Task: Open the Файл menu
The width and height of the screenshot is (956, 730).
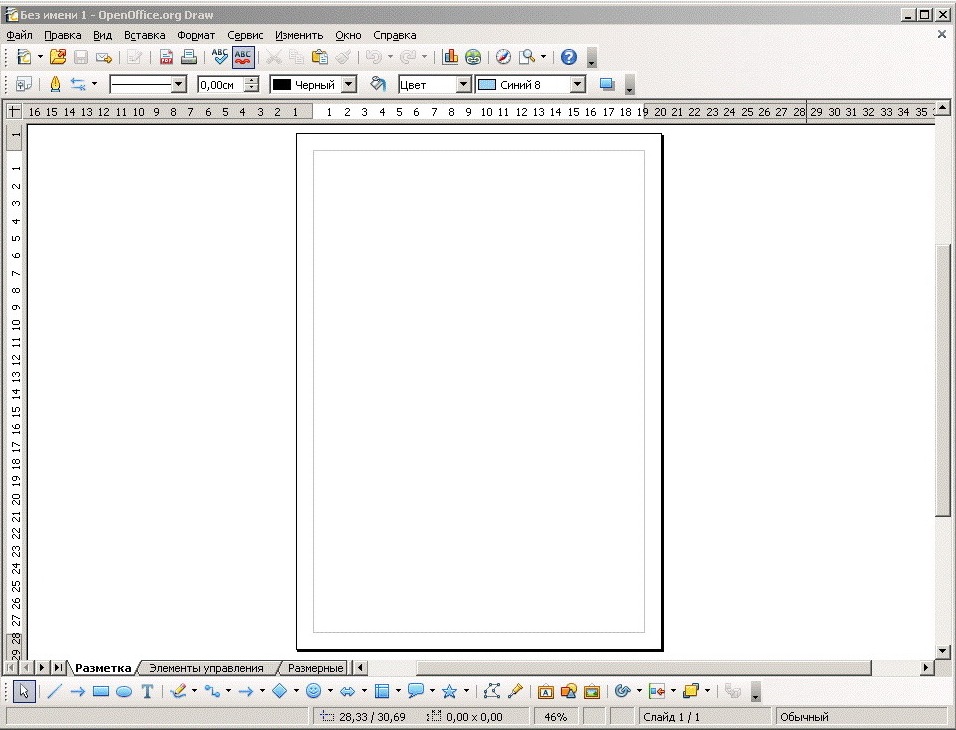Action: pos(20,35)
